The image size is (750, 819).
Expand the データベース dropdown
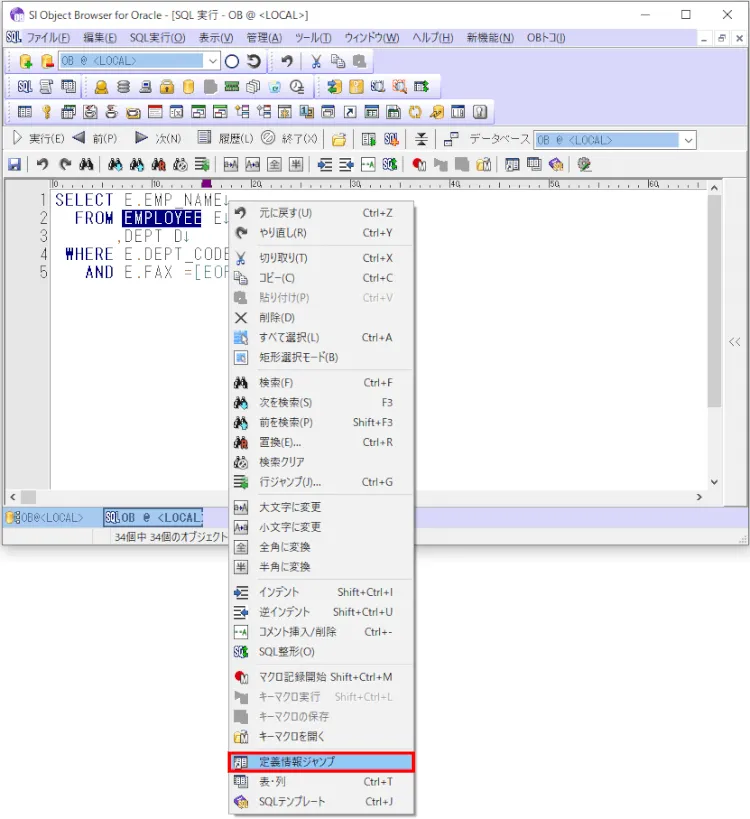click(x=689, y=140)
